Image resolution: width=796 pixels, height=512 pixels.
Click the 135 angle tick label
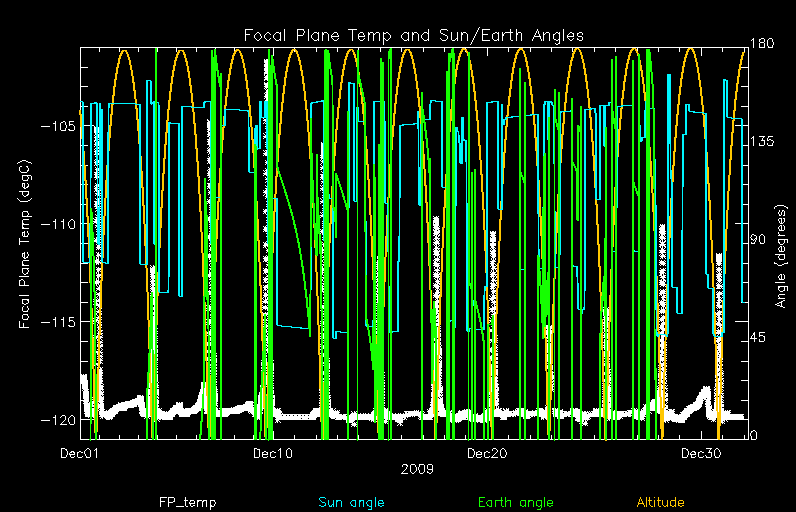coord(765,142)
